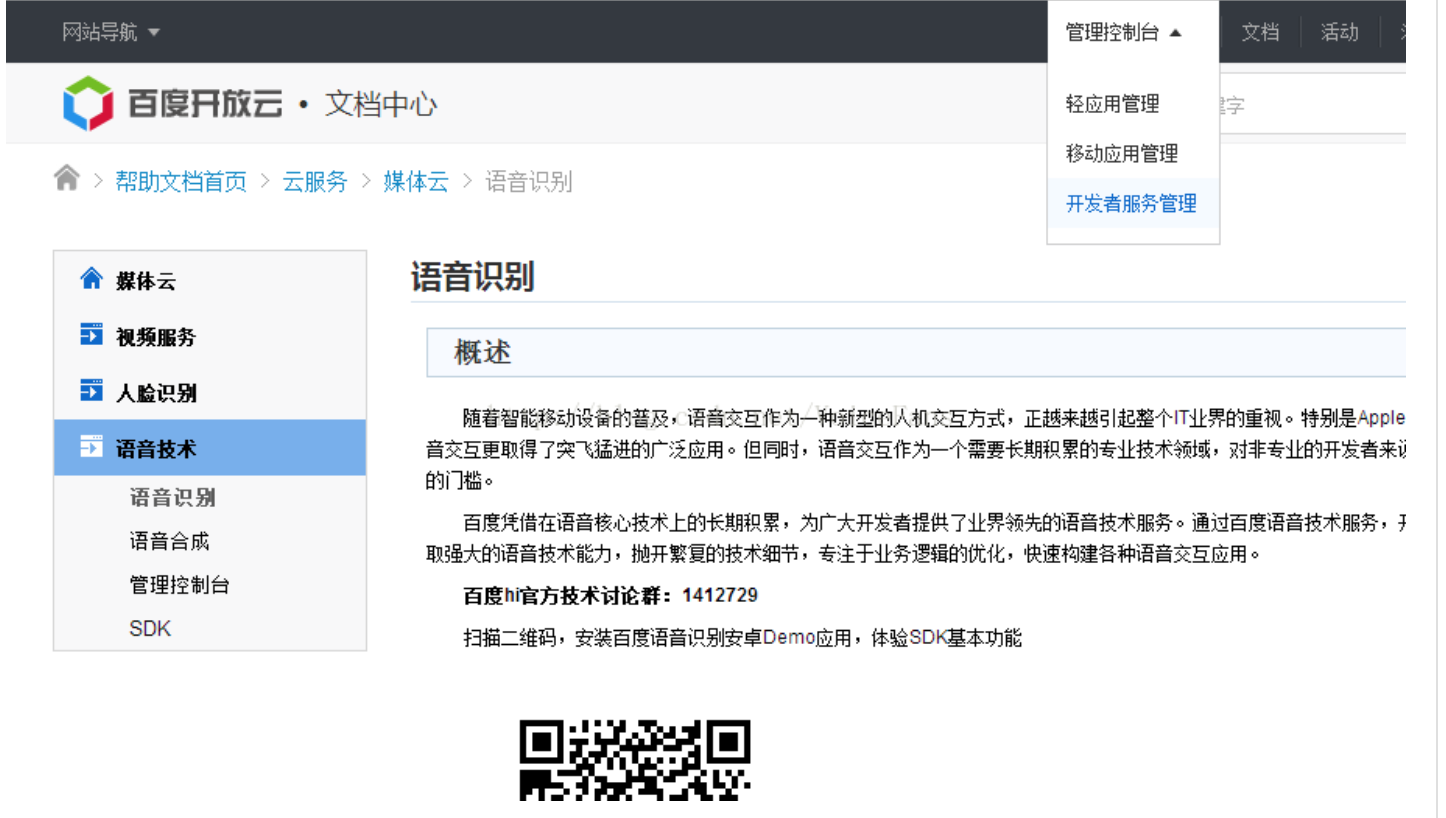1446x818 pixels.
Task: Click the QR code image
Action: click(635, 761)
